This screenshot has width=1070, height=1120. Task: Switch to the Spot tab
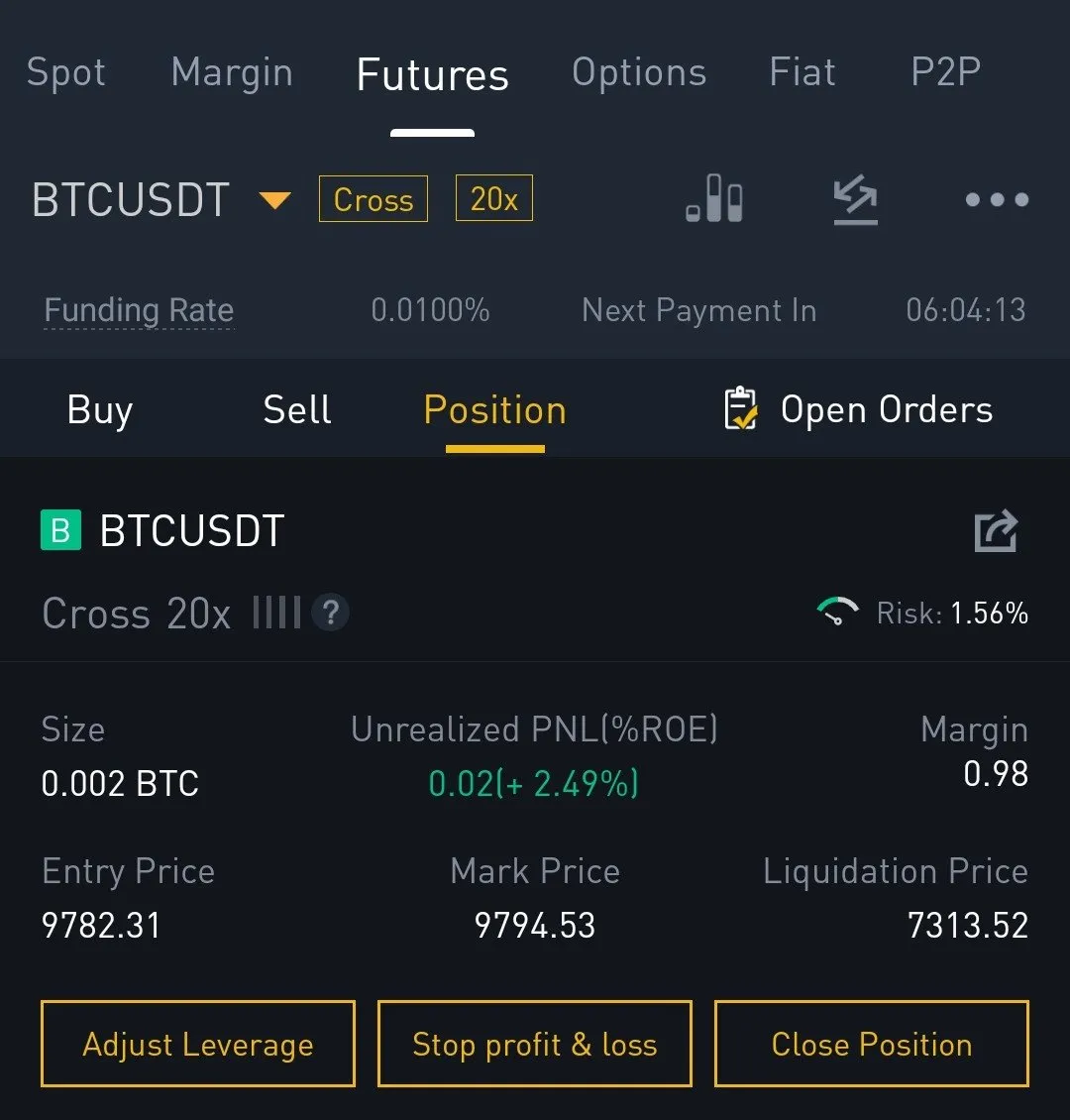[x=66, y=72]
